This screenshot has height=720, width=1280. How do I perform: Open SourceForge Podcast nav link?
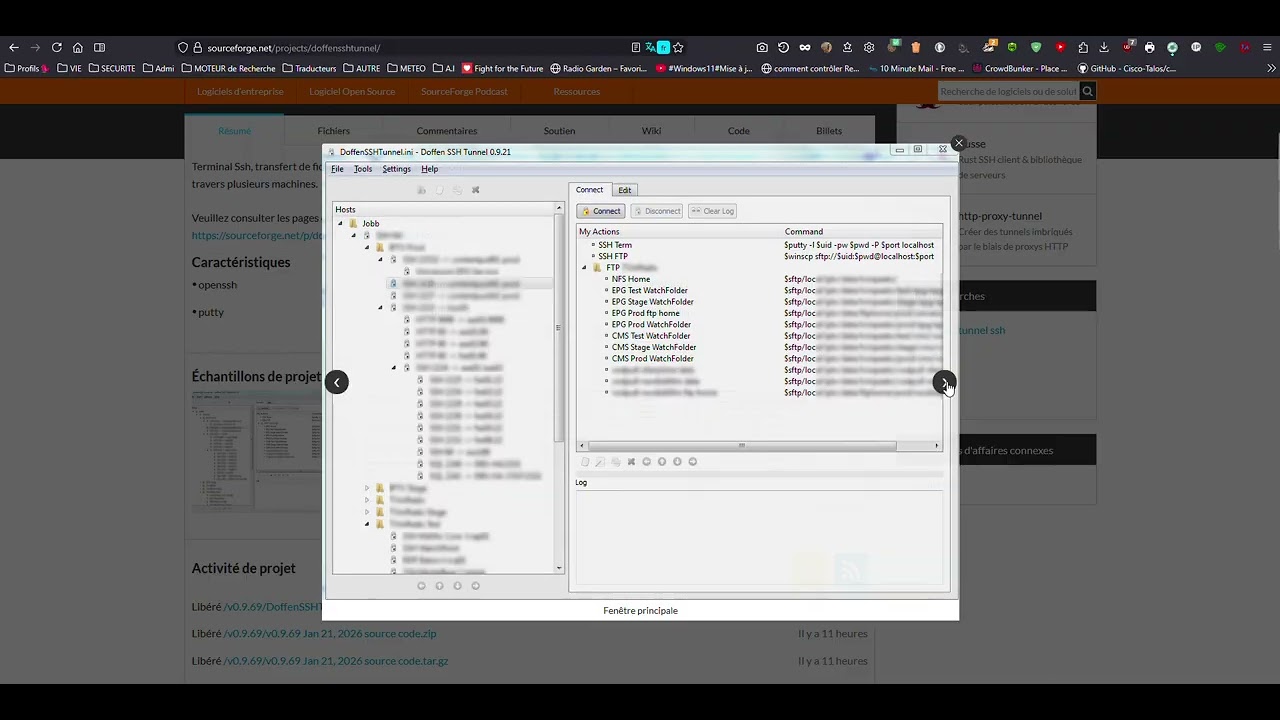click(x=464, y=91)
